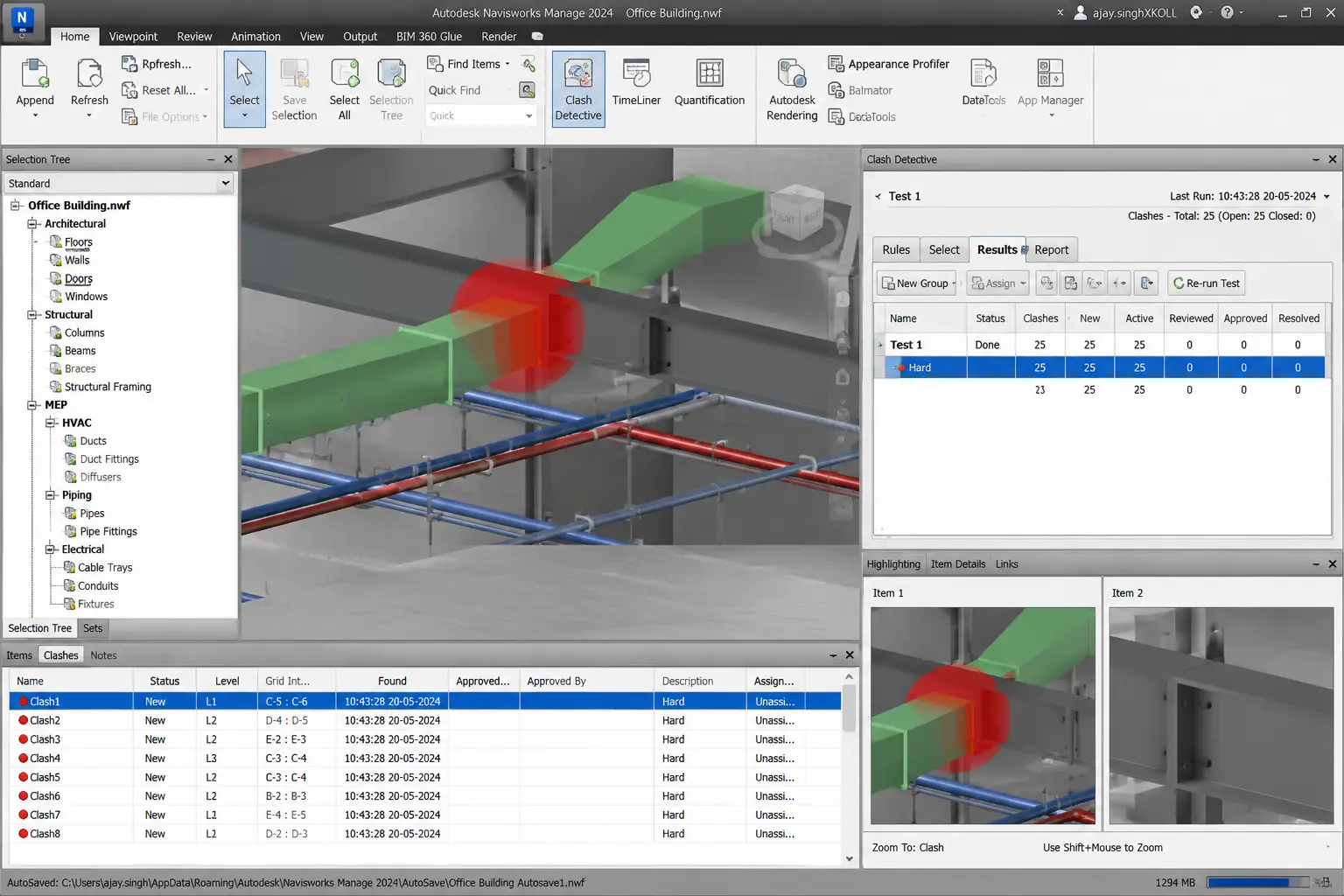The height and width of the screenshot is (896, 1344).
Task: Toggle the Select tool in the ribbon
Action: (x=244, y=89)
